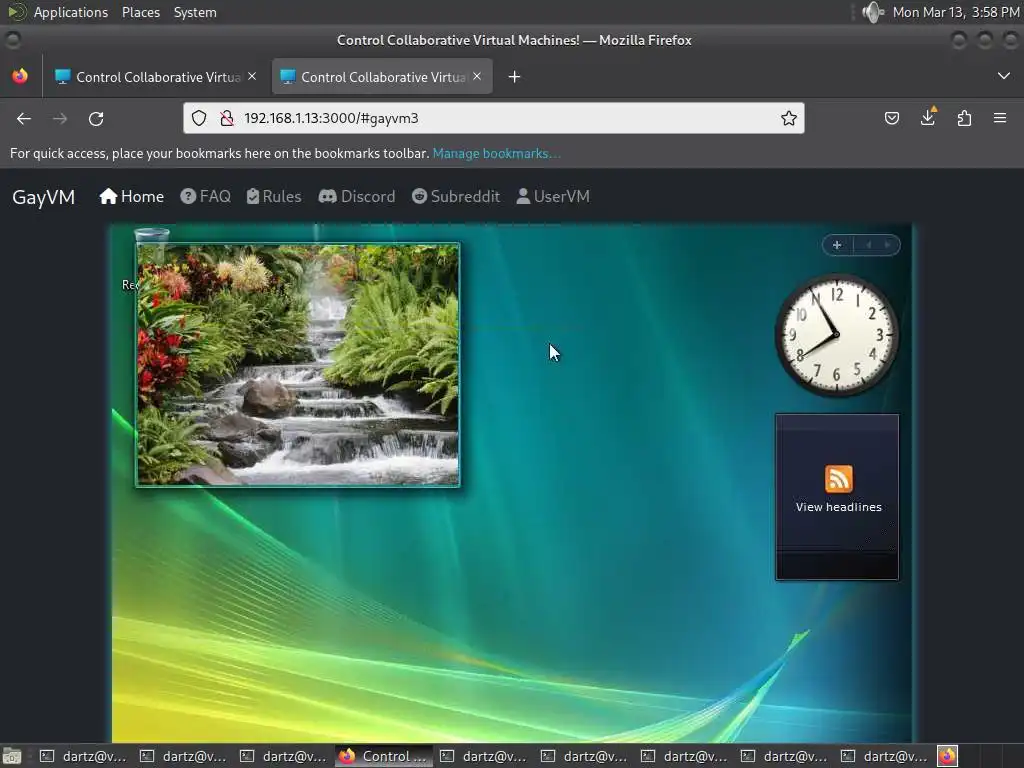Add a gadget with the sidebar plus button
Viewport: 1024px width, 768px height.
click(837, 245)
